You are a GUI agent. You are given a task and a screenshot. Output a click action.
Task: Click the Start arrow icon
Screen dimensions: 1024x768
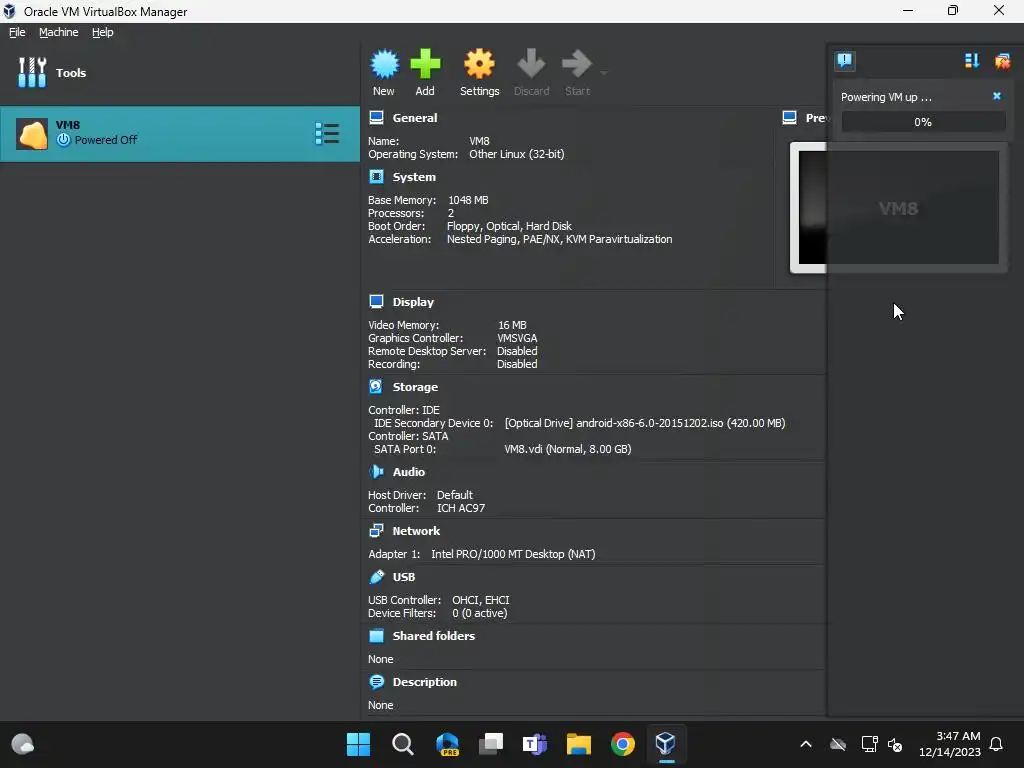577,64
